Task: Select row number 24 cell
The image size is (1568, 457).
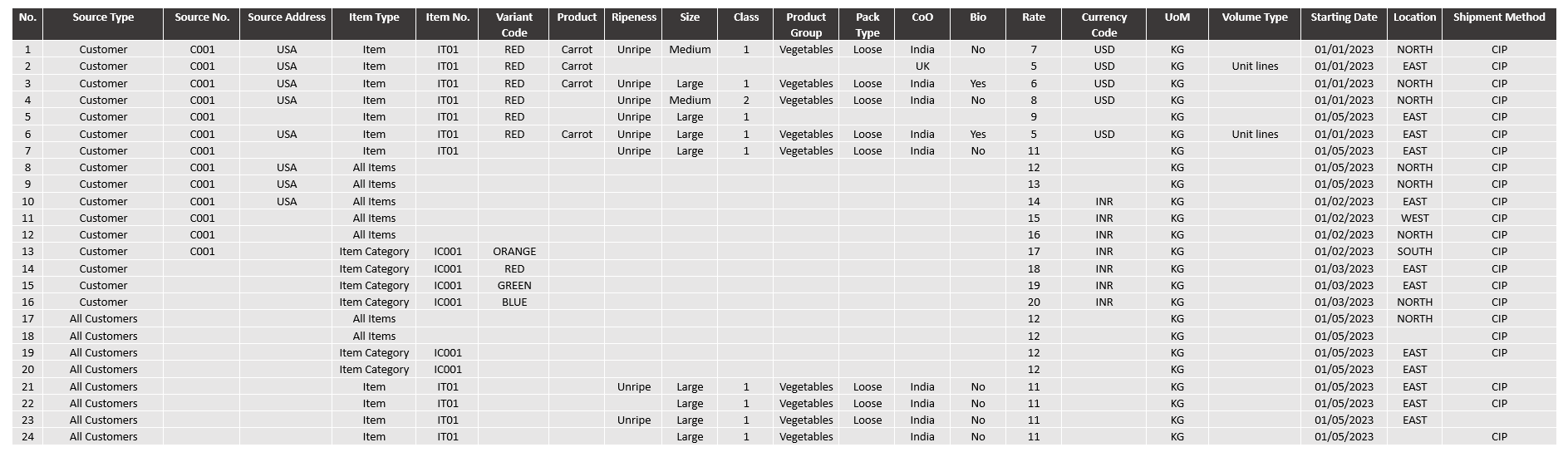Action: tap(27, 437)
